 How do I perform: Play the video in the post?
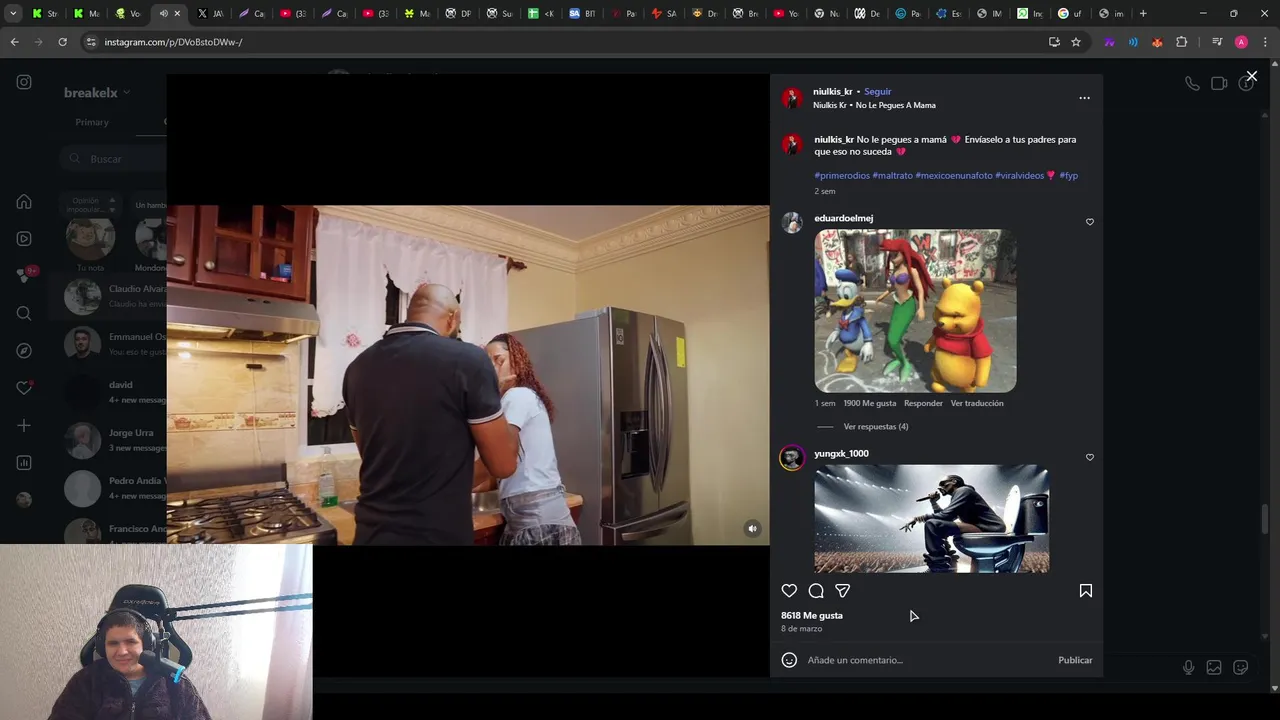point(468,376)
